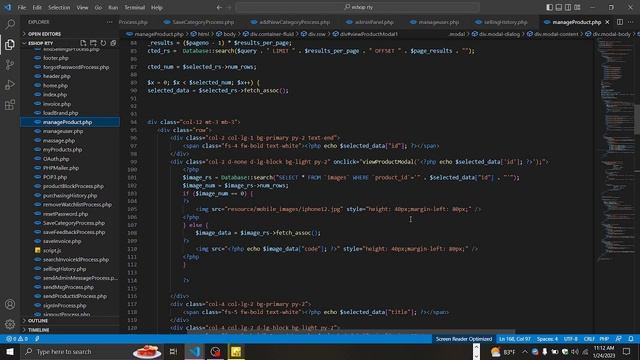Go forward in navigation history

tap(229, 7)
